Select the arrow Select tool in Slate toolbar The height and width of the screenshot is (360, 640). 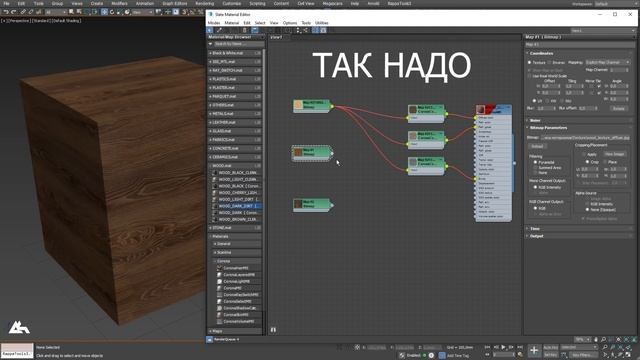click(210, 30)
